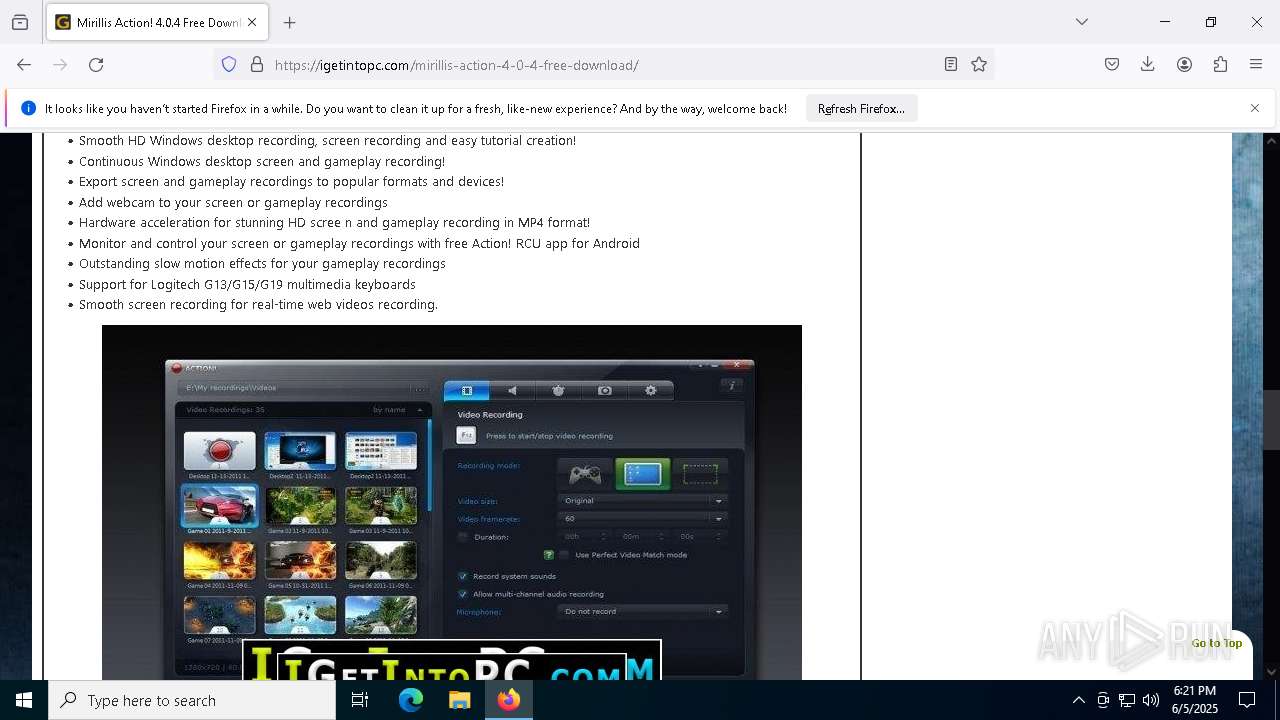
Task: Click the page vertical scrollbar thumb
Action: click(1271, 420)
